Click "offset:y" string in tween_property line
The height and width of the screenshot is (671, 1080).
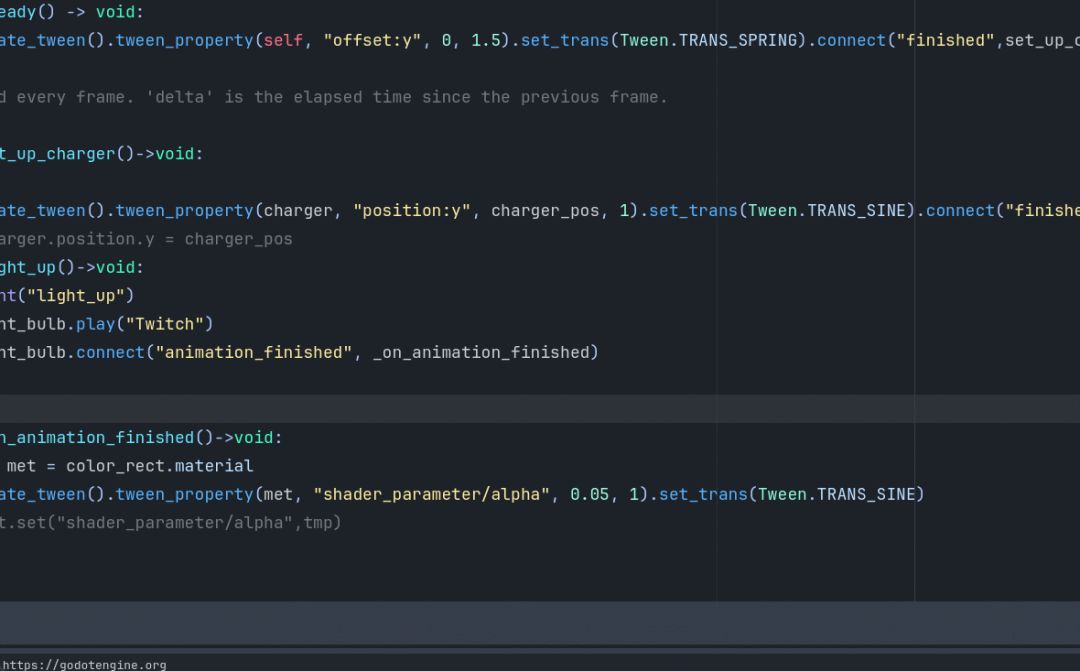(x=372, y=41)
